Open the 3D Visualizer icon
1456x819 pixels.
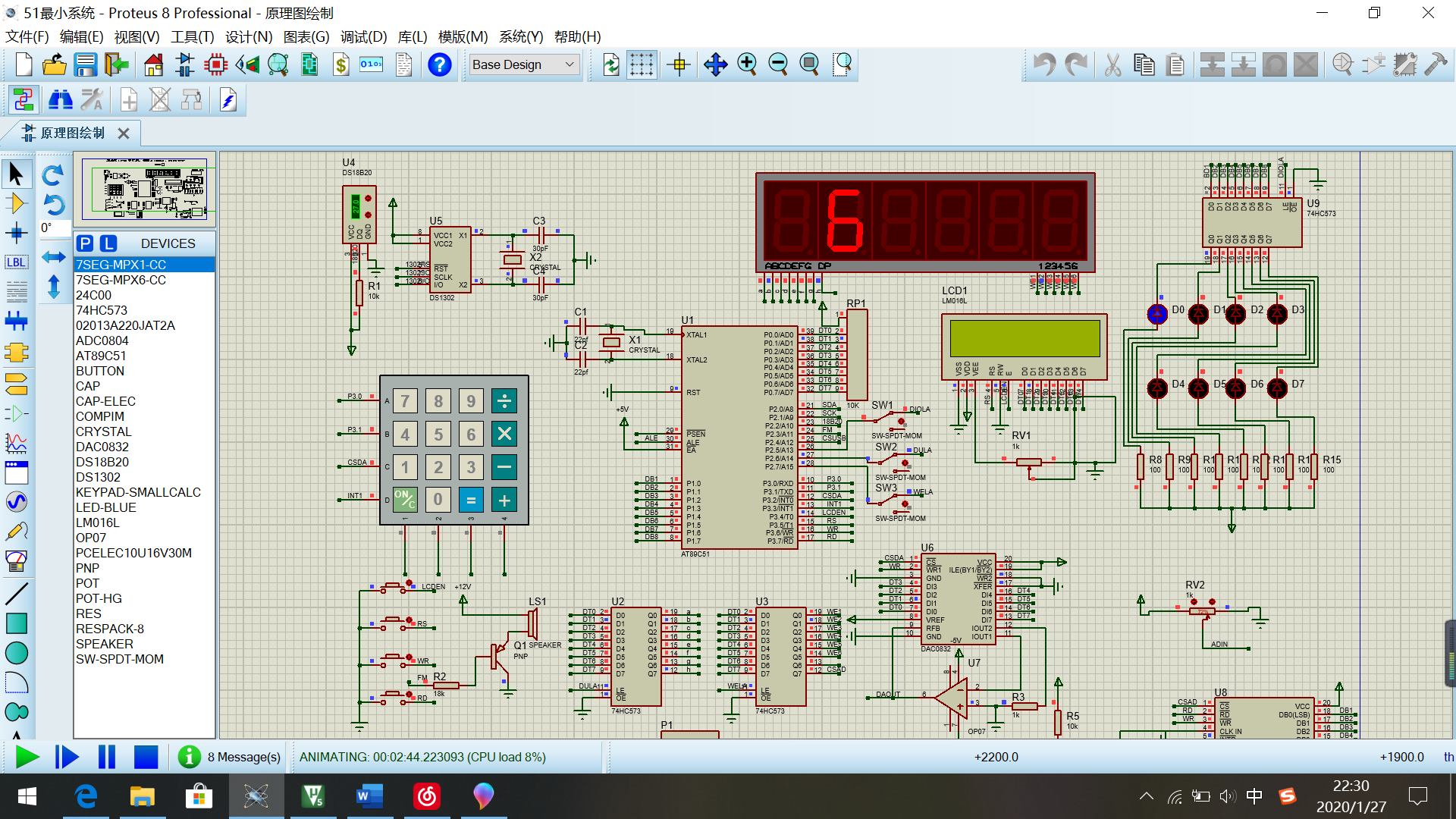tap(247, 65)
